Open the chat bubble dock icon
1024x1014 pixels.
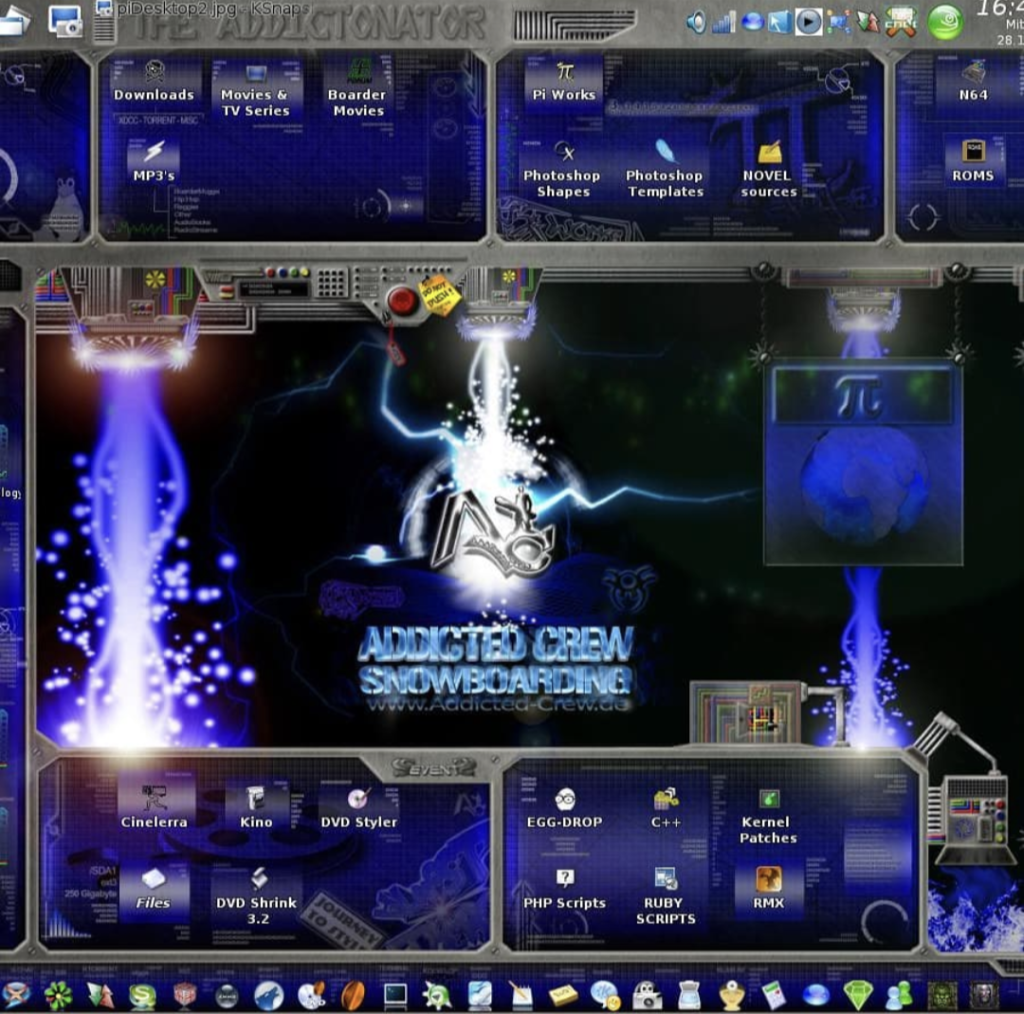(x=605, y=996)
